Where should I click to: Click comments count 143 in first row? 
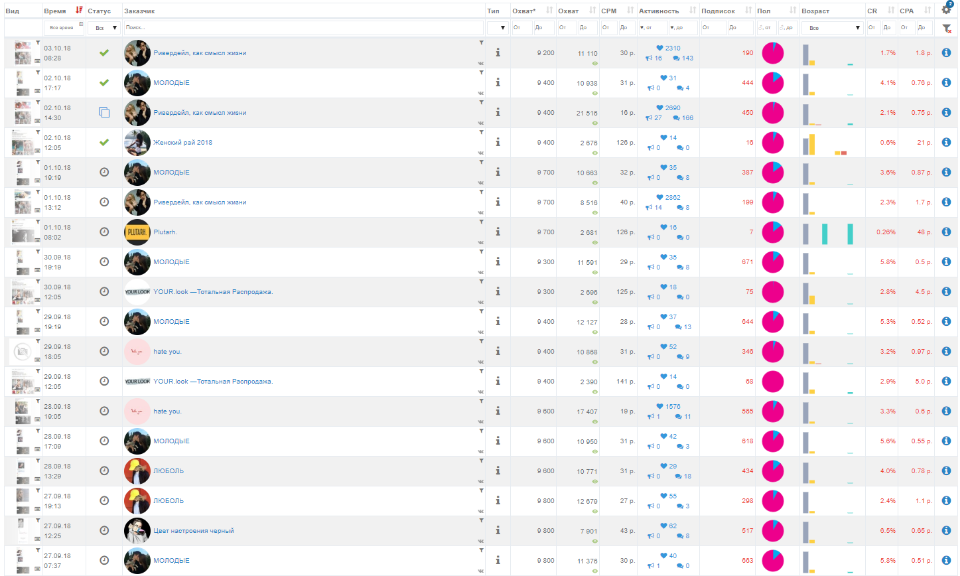coord(683,58)
